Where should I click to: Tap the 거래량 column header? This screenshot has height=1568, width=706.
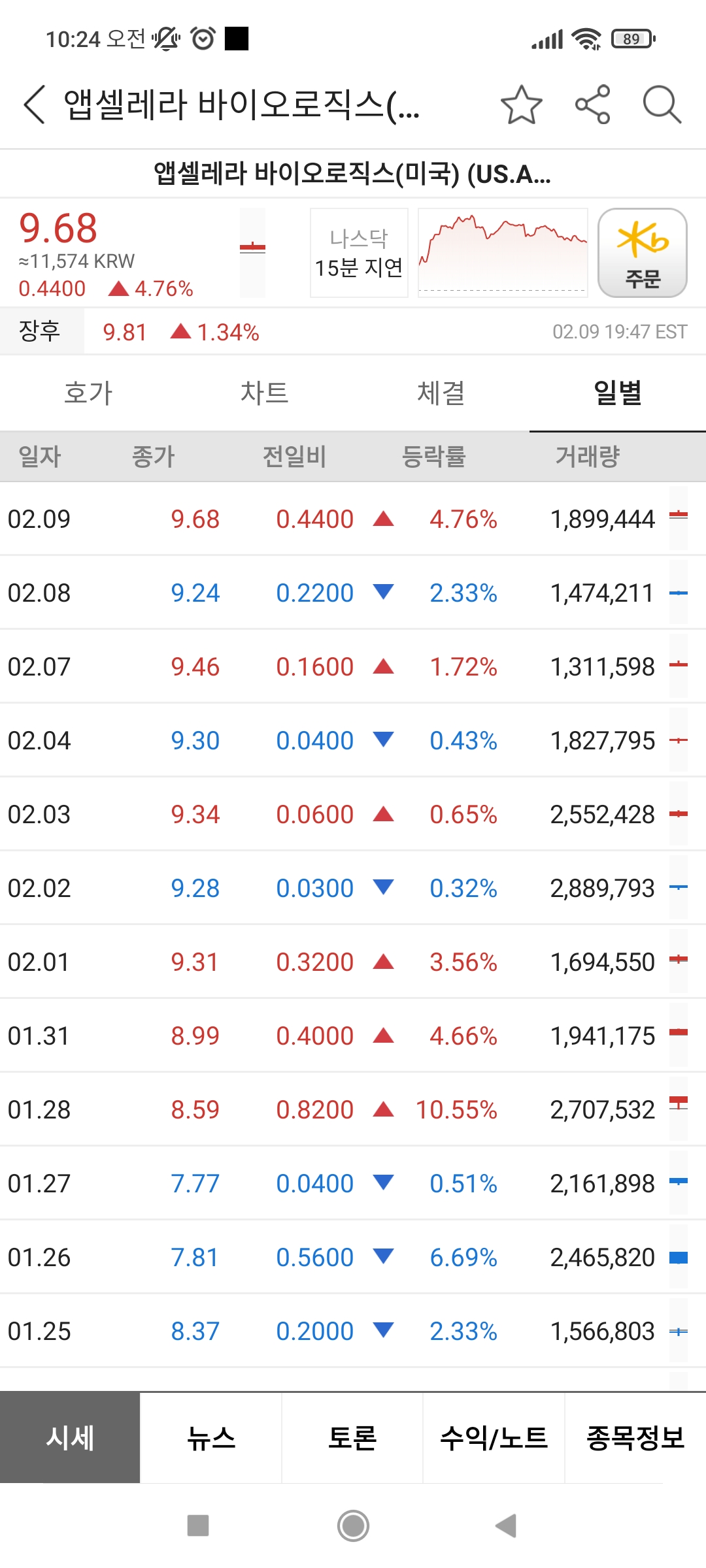(x=588, y=456)
